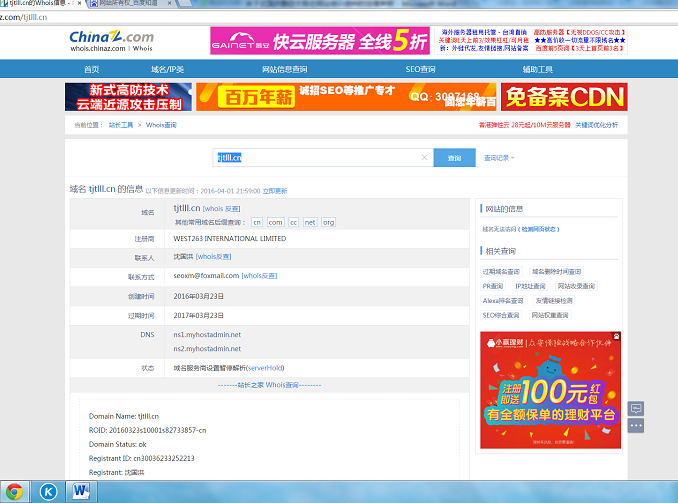Expand the 查询记录 history dropdown

pyautogui.click(x=500, y=158)
